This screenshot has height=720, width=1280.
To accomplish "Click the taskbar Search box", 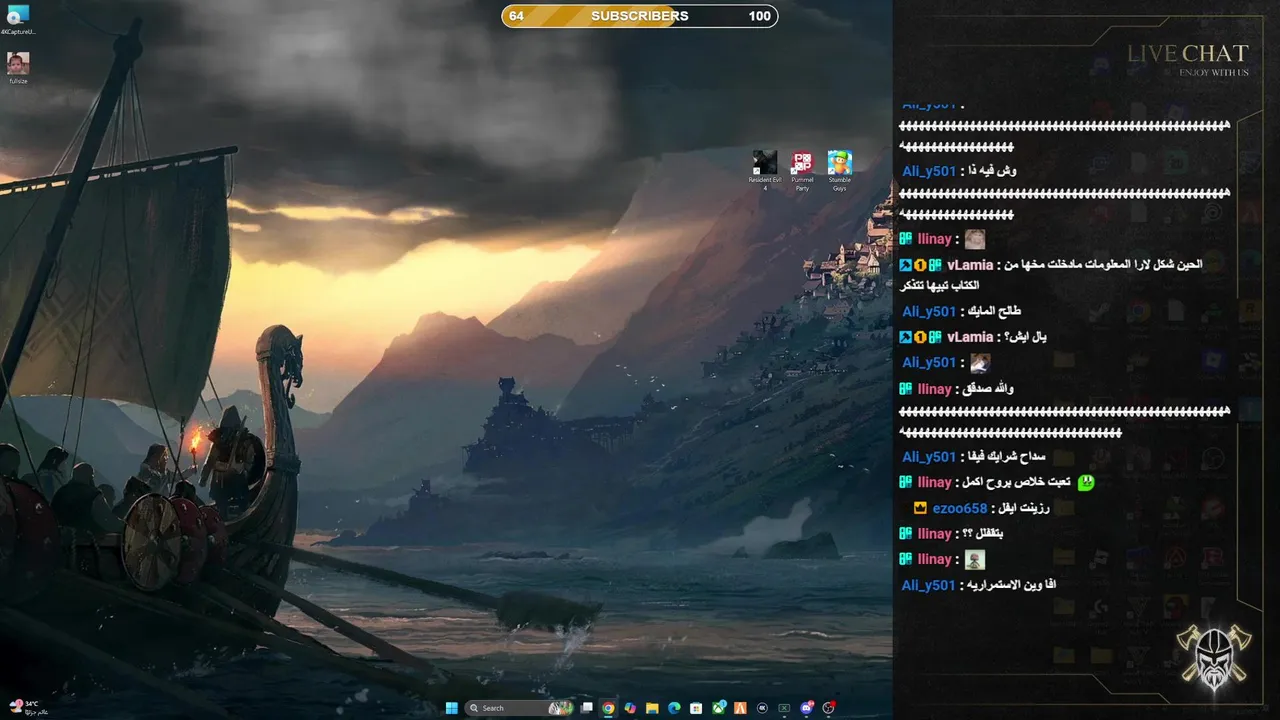I will (520, 708).
